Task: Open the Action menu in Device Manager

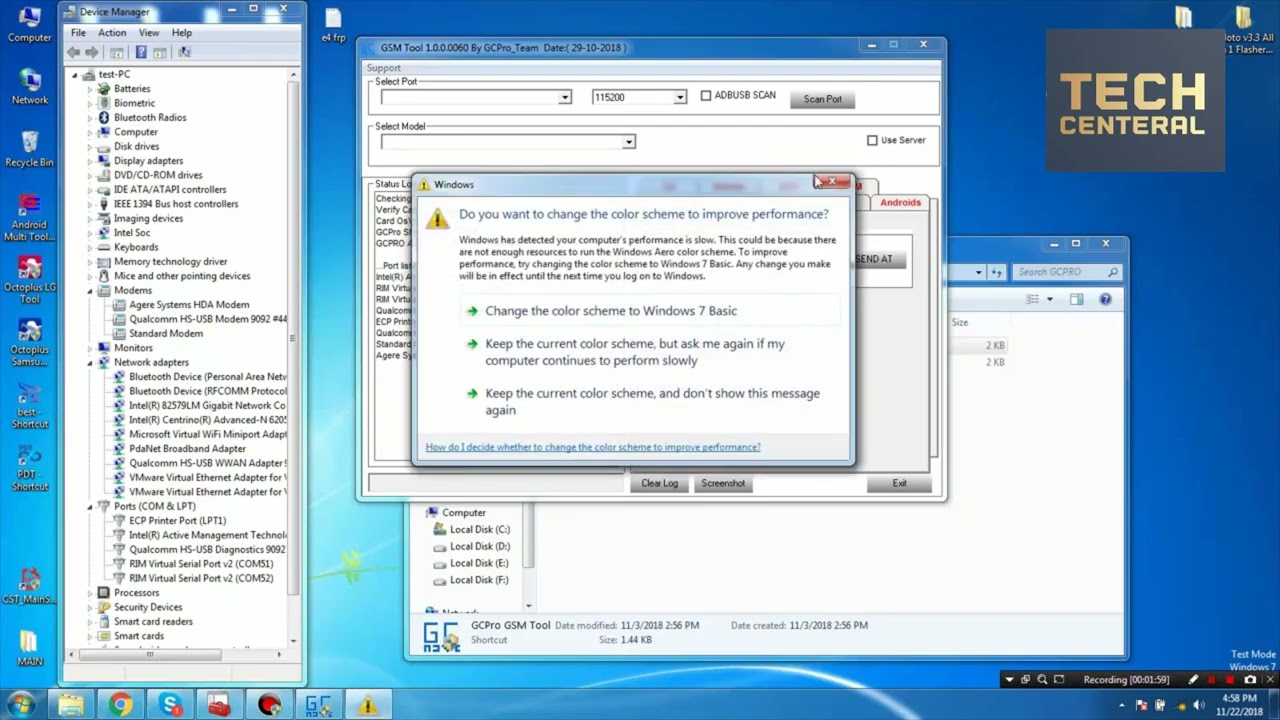Action: (112, 33)
